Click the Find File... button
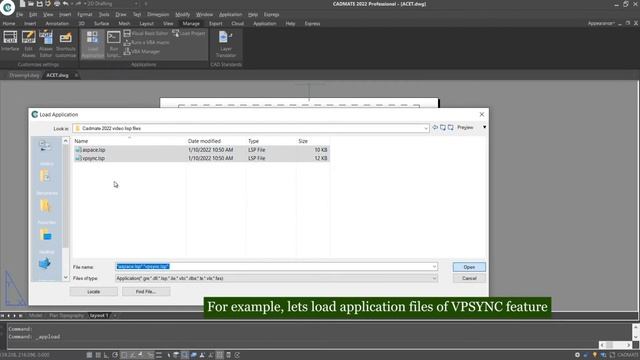640x360 pixels. point(146,291)
